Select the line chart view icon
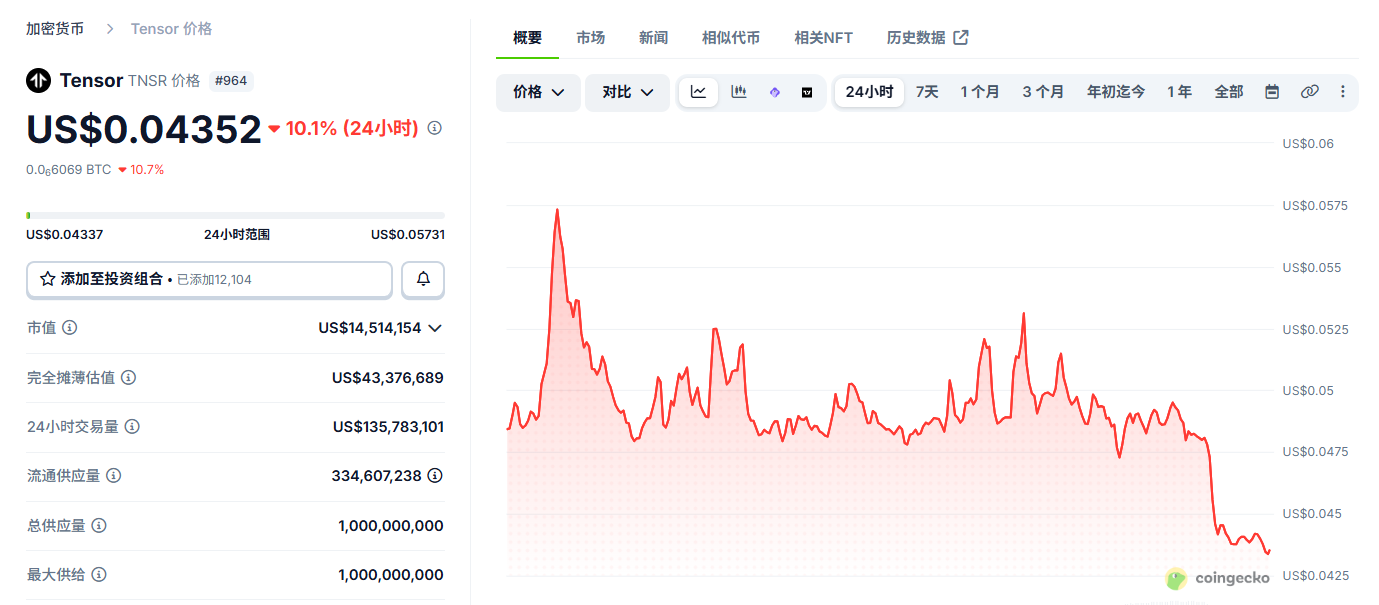 point(698,92)
